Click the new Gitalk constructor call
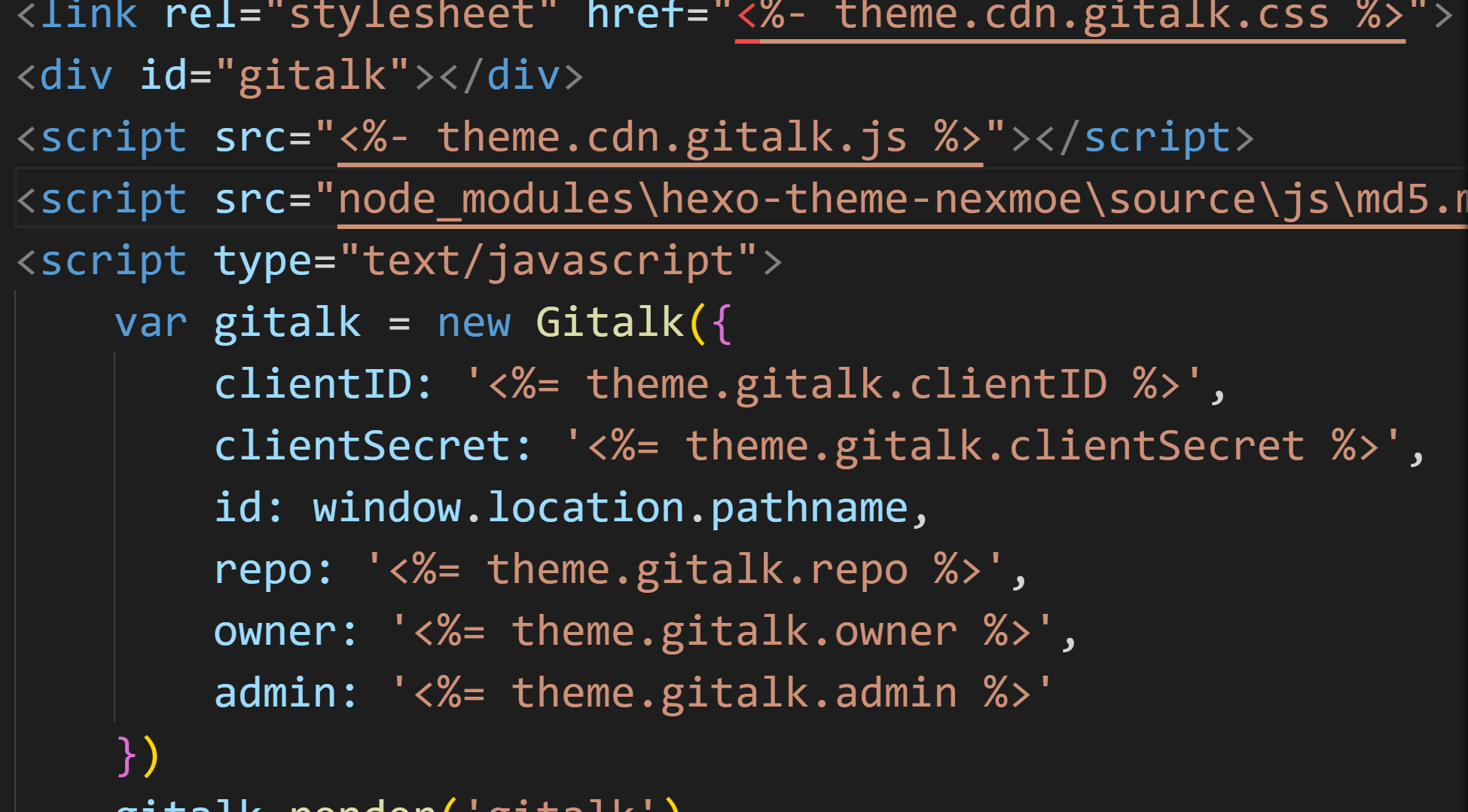 (x=610, y=322)
